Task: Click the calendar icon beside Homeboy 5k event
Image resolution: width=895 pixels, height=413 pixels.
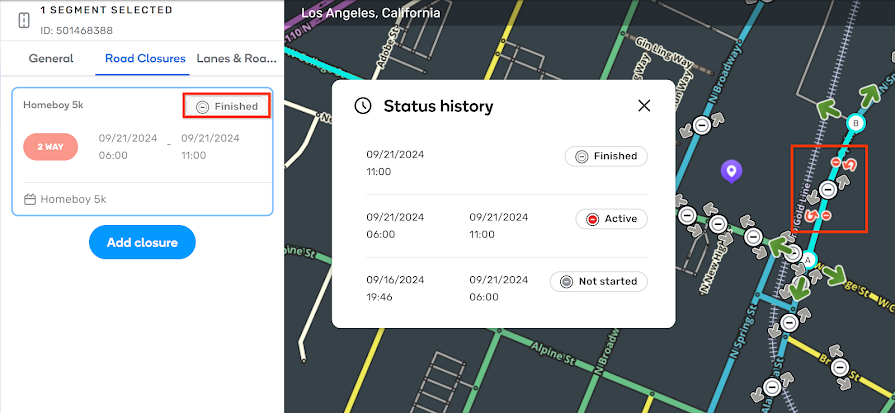Action: point(30,200)
